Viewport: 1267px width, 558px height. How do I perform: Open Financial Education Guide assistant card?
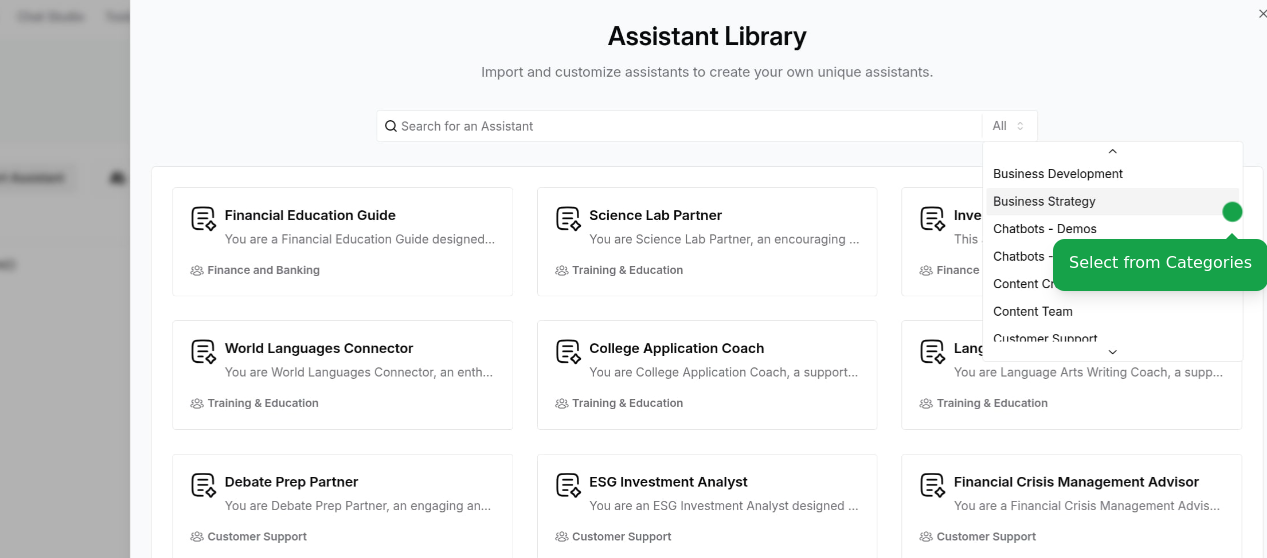(342, 241)
